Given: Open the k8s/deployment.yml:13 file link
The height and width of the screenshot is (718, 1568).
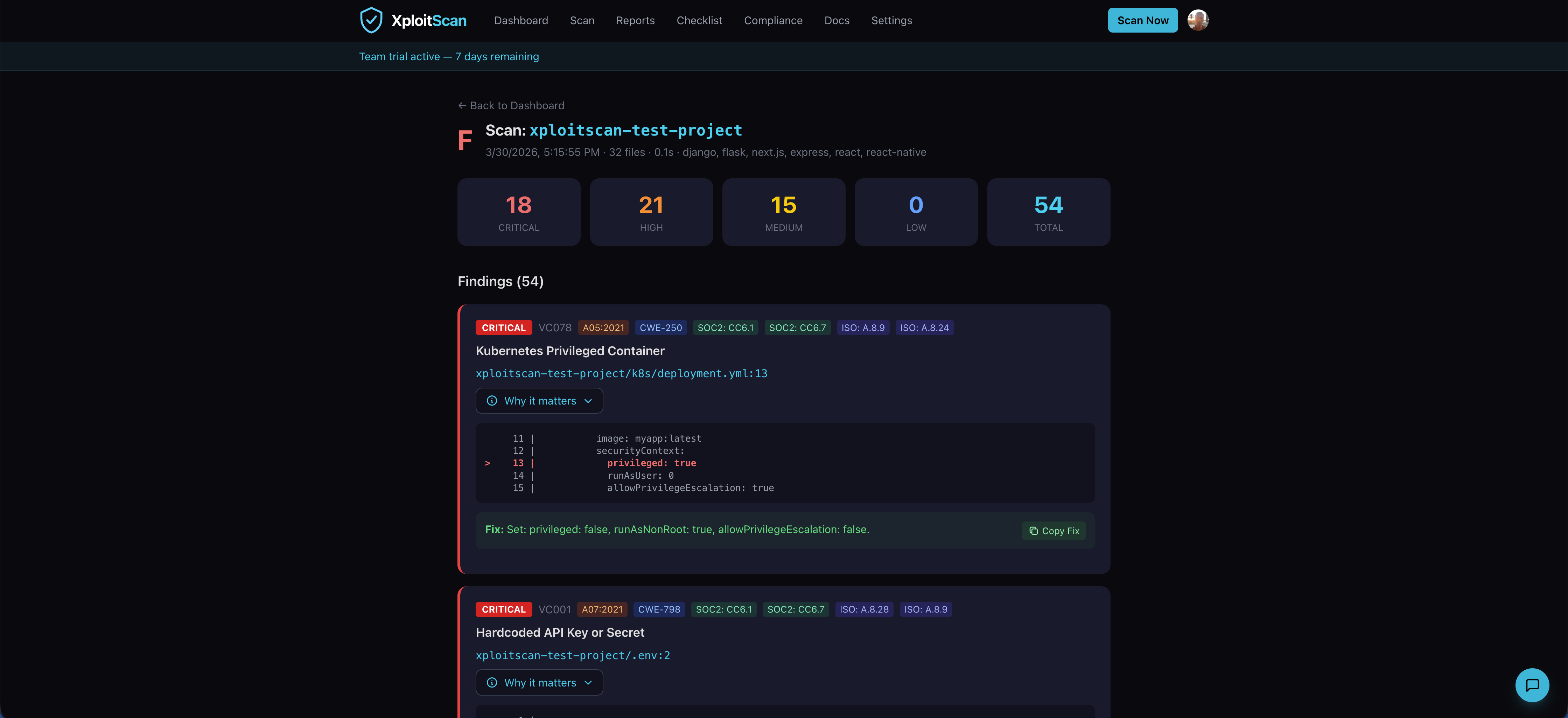Looking at the screenshot, I should [621, 373].
